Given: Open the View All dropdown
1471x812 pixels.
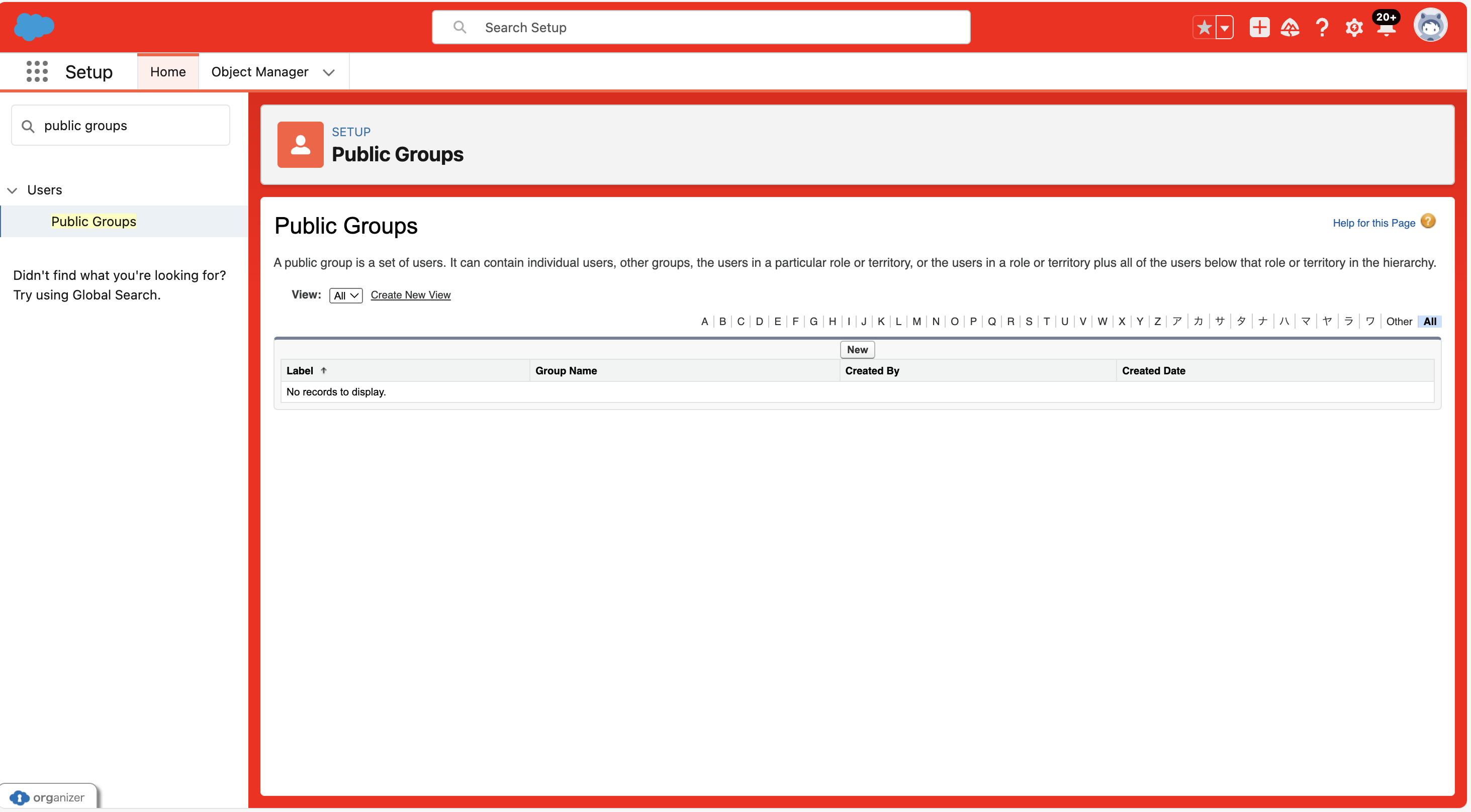Looking at the screenshot, I should (x=345, y=295).
